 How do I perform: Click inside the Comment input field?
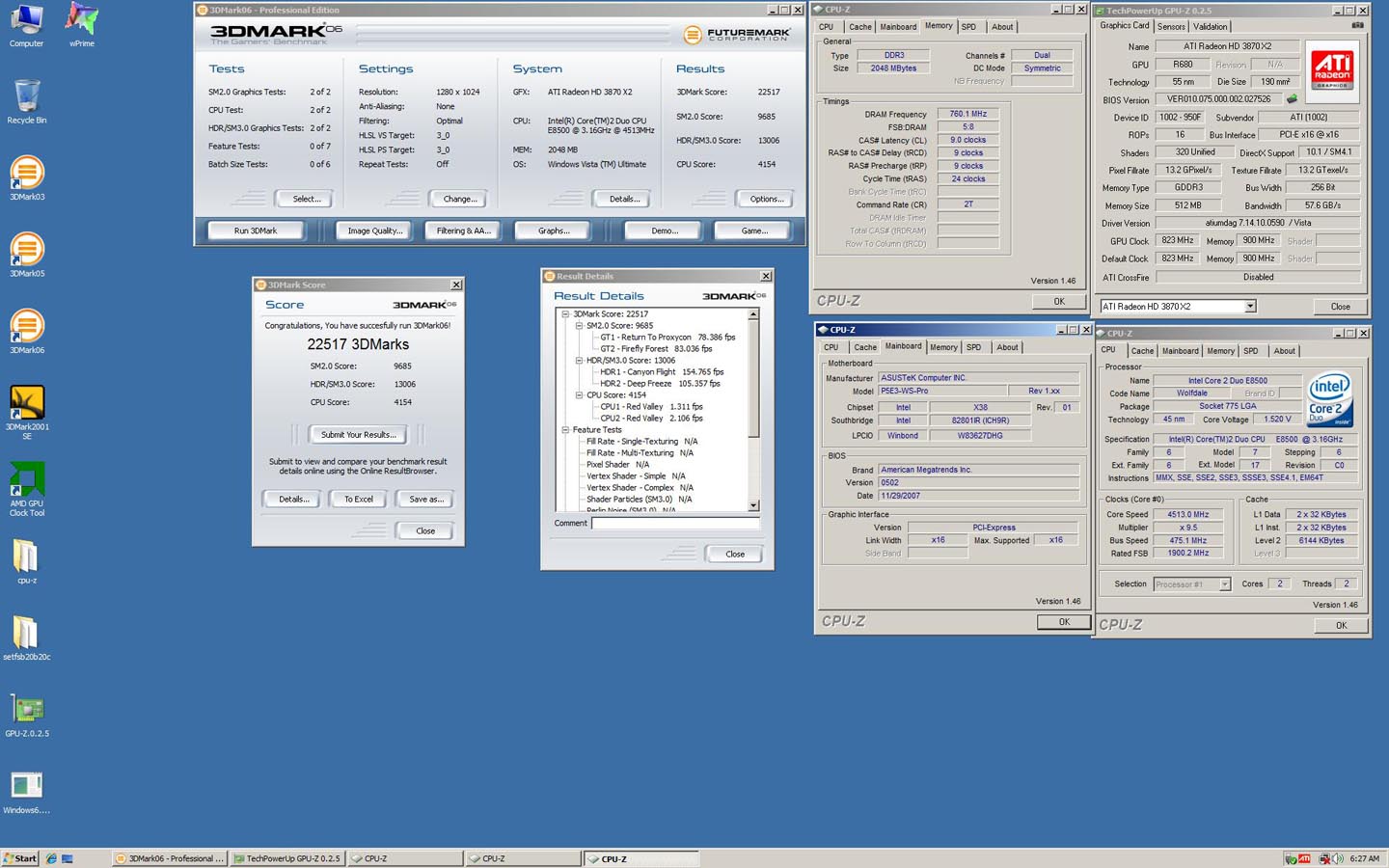coord(675,524)
